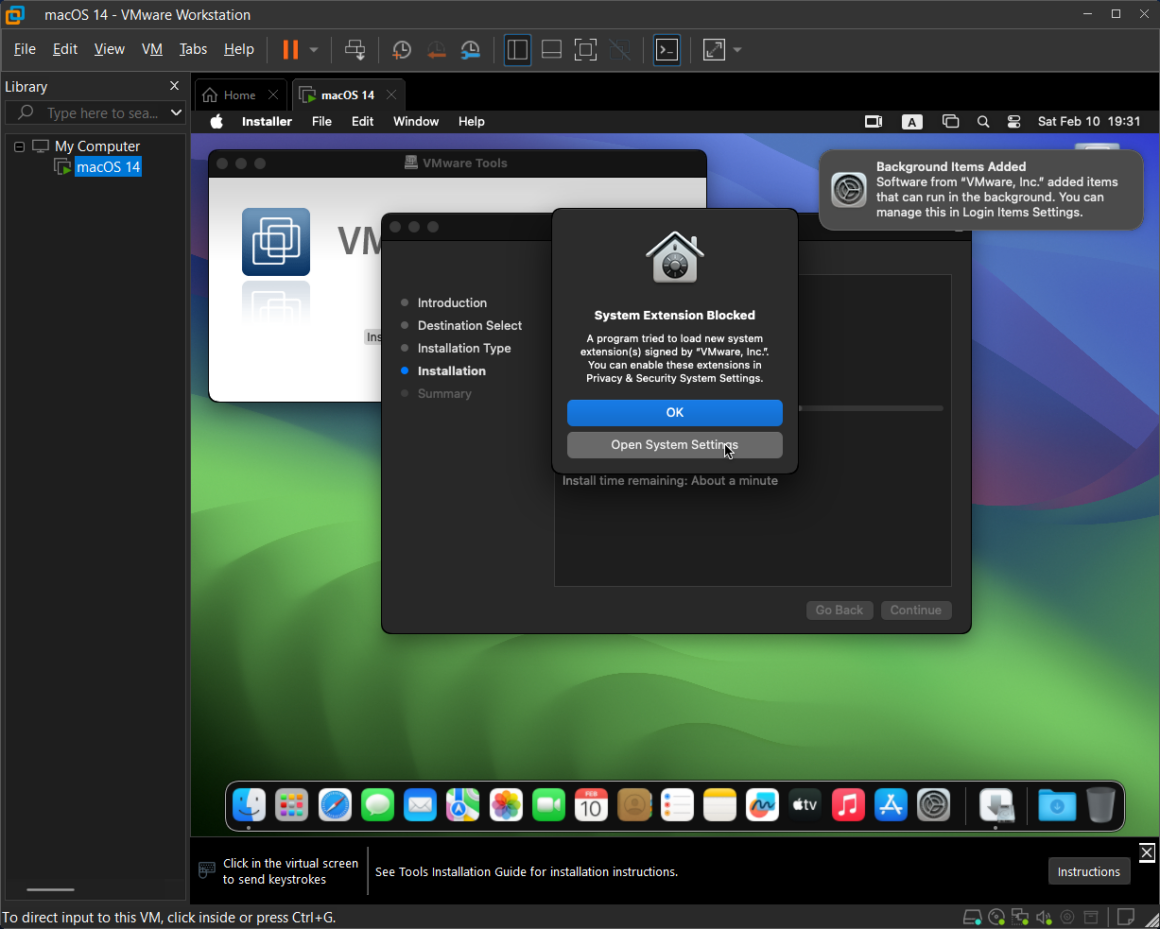Toggle the console view toolbar icon
Image resolution: width=1160 pixels, height=929 pixels.
point(667,50)
